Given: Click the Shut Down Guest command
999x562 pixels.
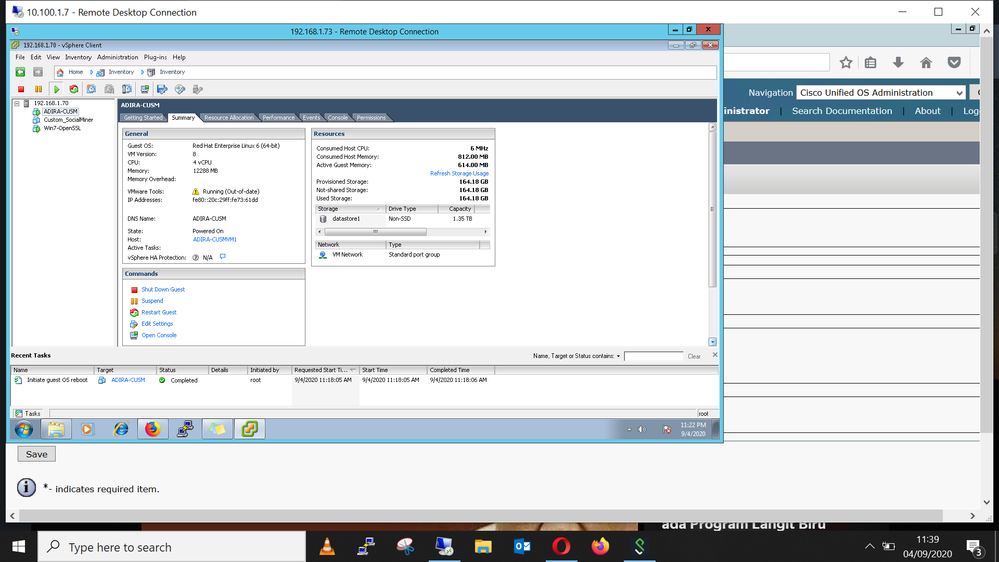Looking at the screenshot, I should pos(163,289).
